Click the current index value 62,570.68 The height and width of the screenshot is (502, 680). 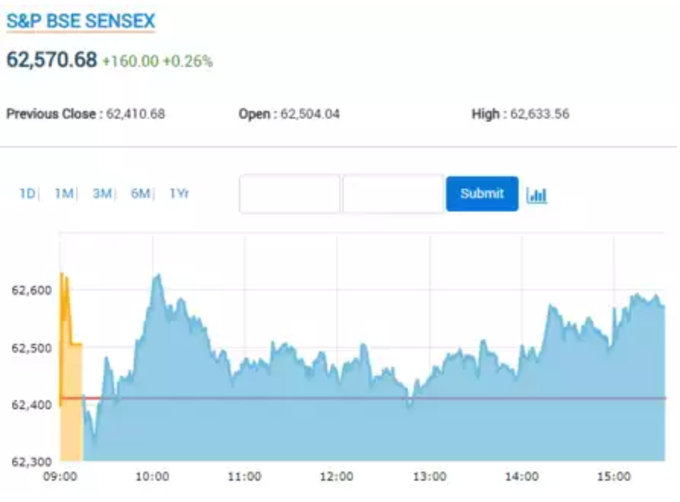coord(52,59)
